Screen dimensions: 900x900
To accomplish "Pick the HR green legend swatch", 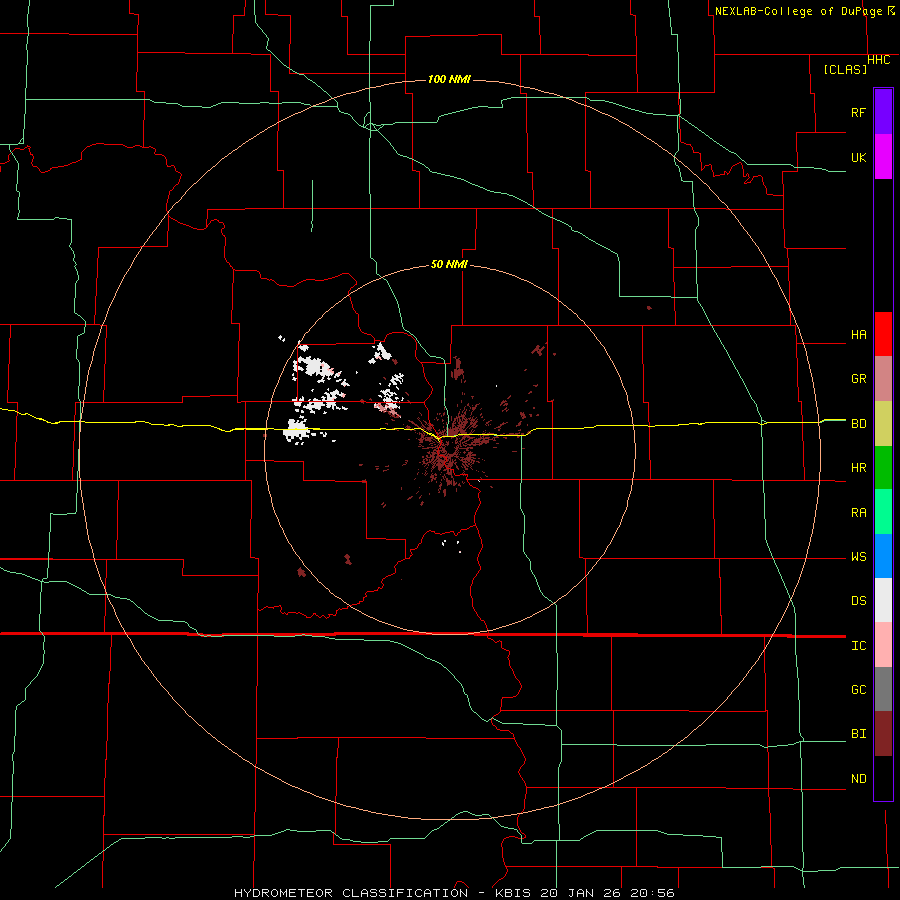I will pyautogui.click(x=883, y=468).
